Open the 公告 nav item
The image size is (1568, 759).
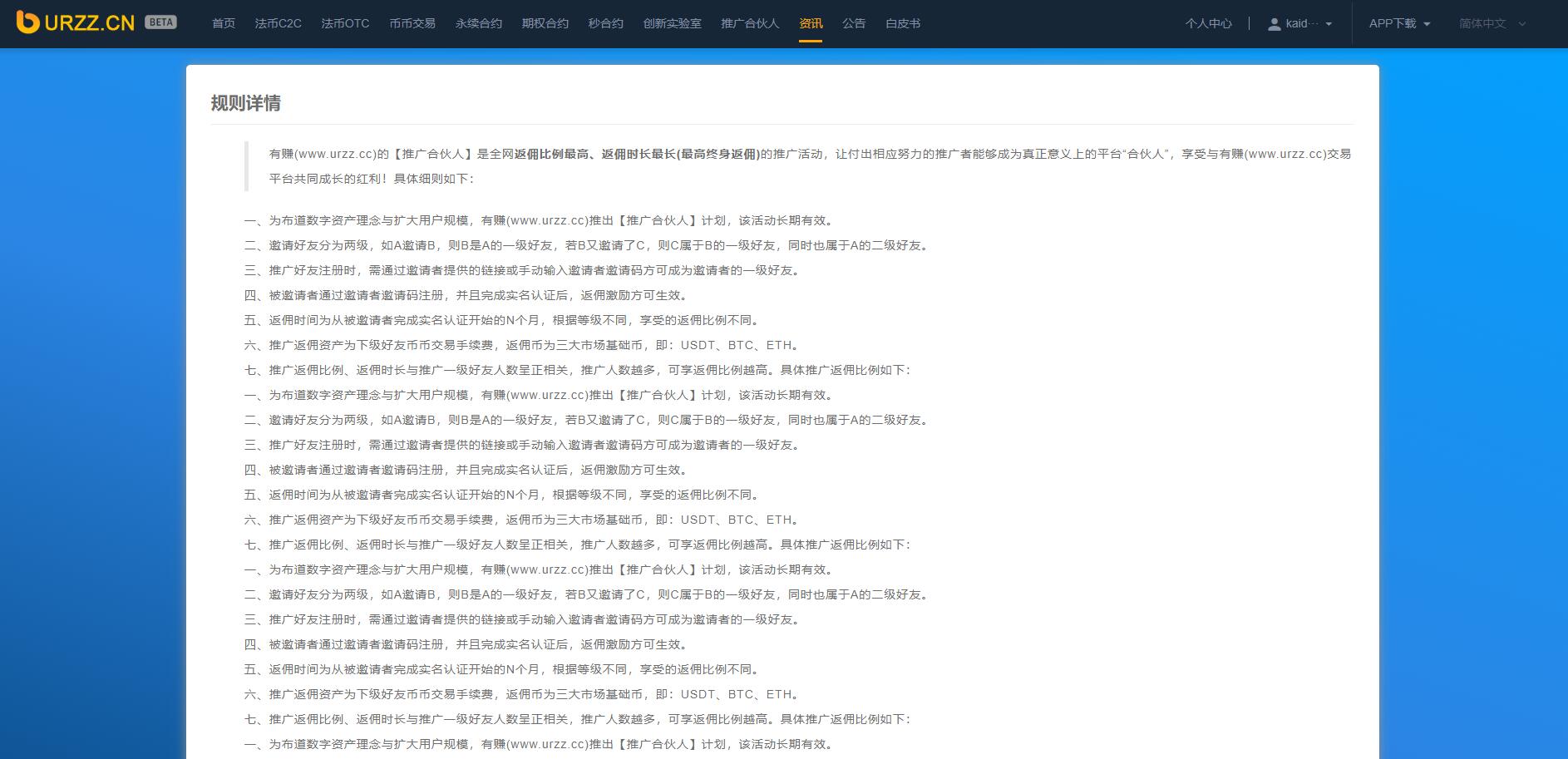(x=854, y=23)
